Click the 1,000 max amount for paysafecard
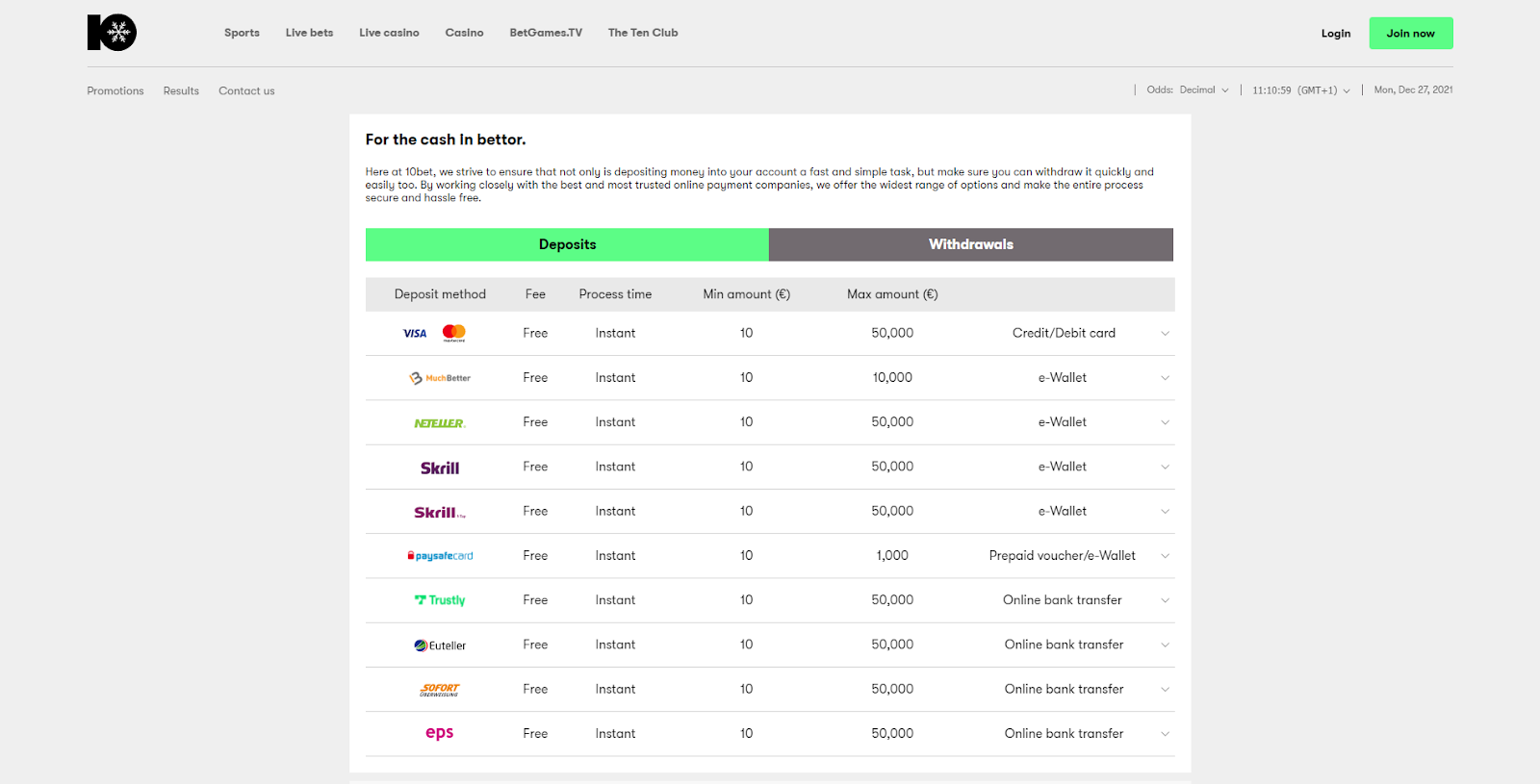This screenshot has height=784, width=1540. click(892, 556)
